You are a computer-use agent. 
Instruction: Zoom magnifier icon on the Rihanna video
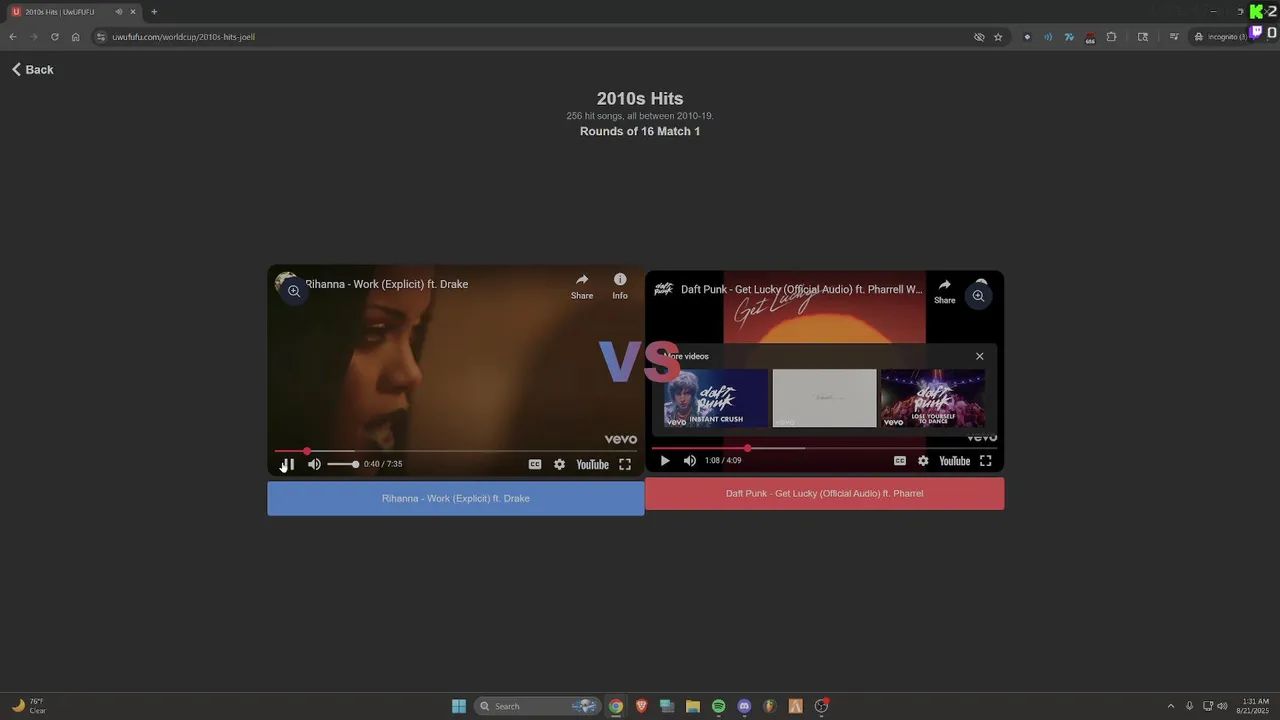pyautogui.click(x=294, y=291)
